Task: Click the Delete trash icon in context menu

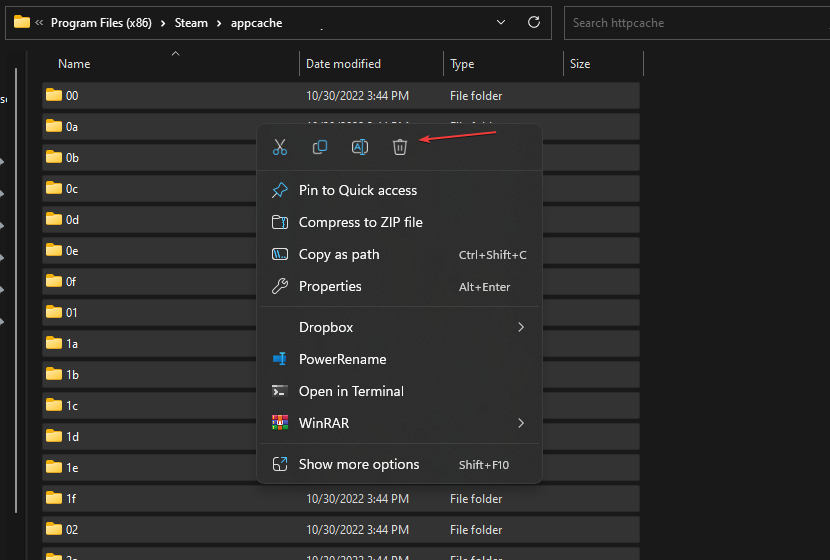Action: tap(400, 147)
